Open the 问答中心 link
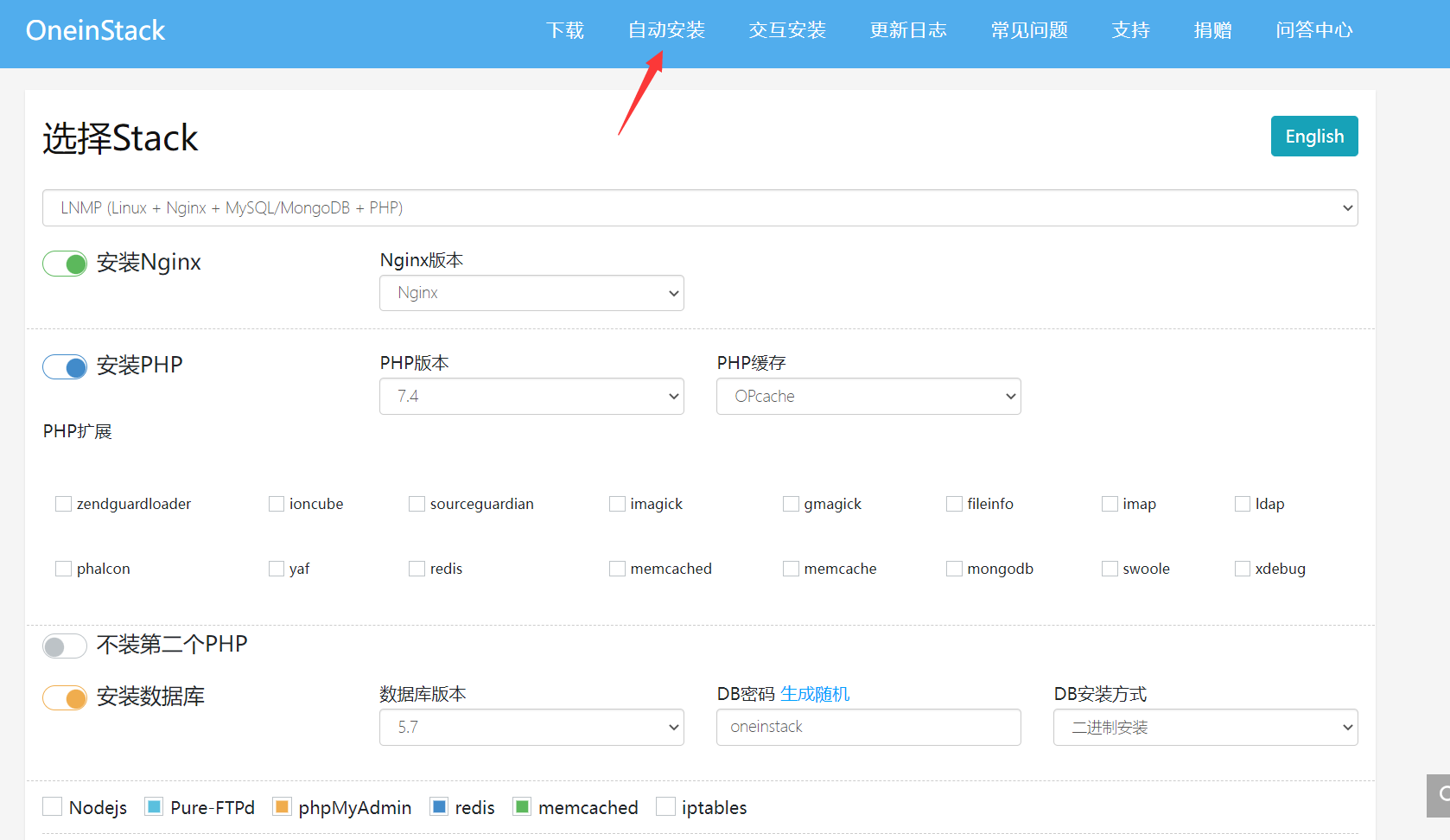This screenshot has height=840, width=1450. pos(1313,30)
